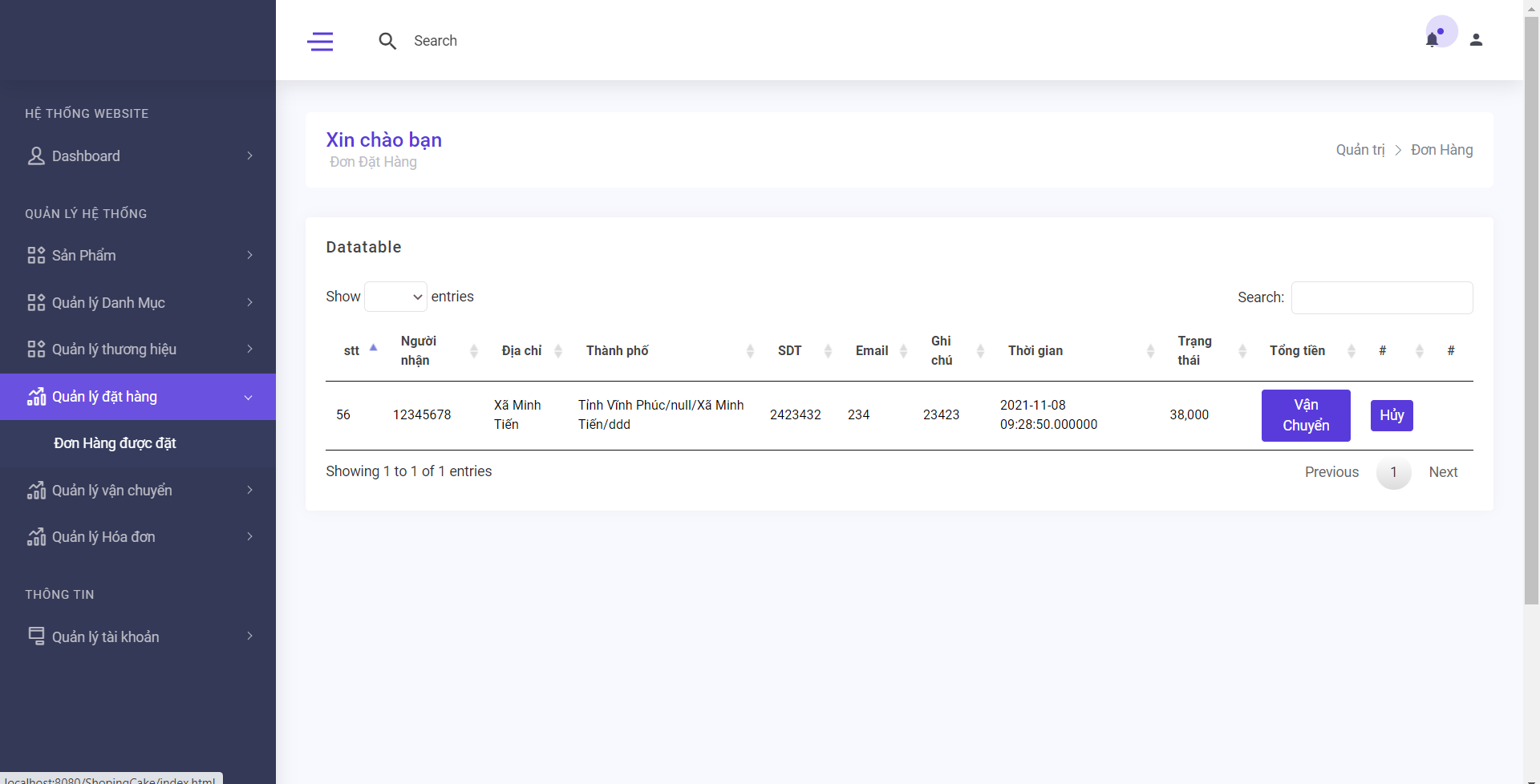Image resolution: width=1540 pixels, height=784 pixels.
Task: Open Dashboard menu item
Action: point(138,156)
